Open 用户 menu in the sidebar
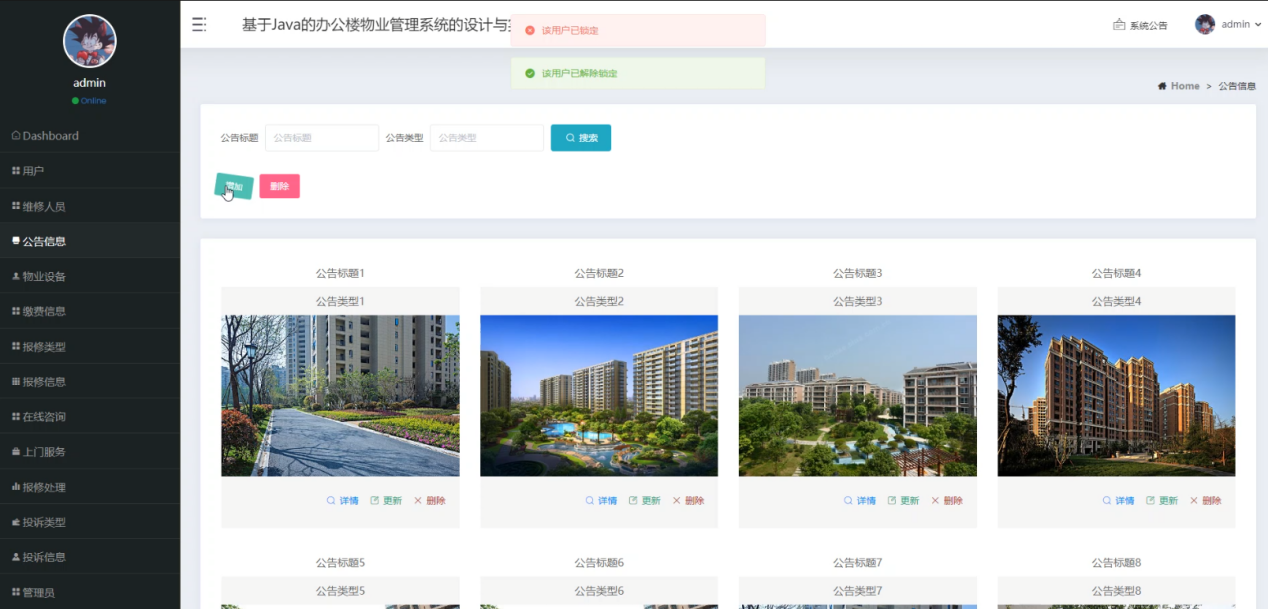This screenshot has height=609, width=1268. coord(90,171)
